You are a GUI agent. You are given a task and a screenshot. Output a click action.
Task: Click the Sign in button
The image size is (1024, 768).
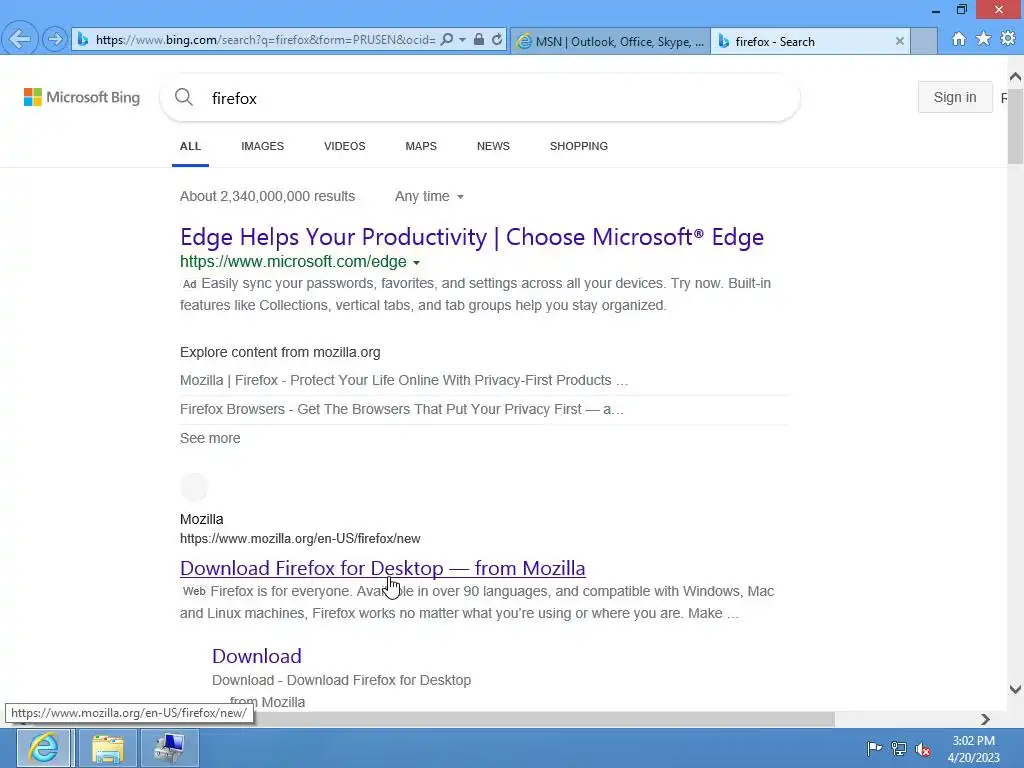point(955,97)
